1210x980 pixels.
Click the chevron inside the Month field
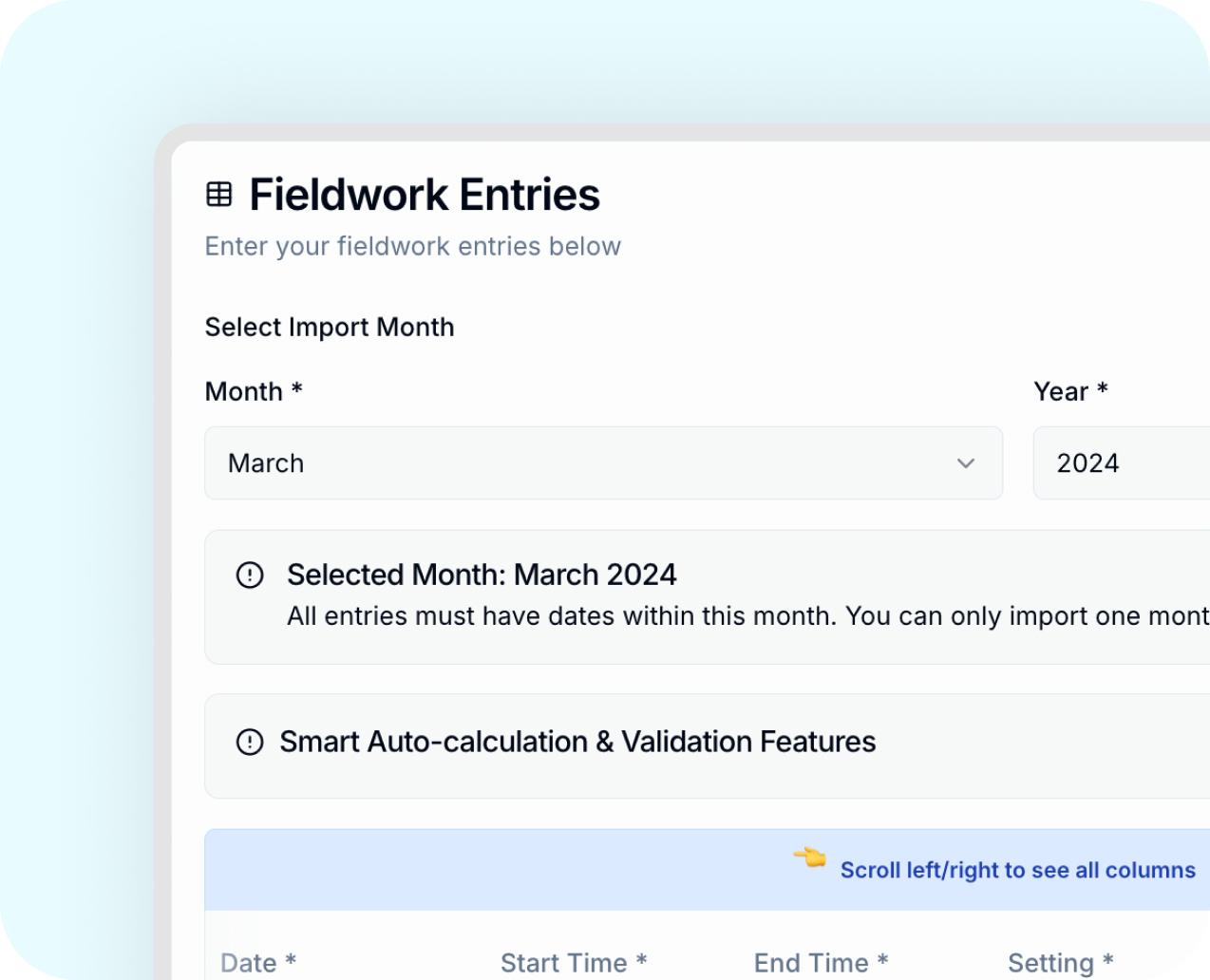966,463
